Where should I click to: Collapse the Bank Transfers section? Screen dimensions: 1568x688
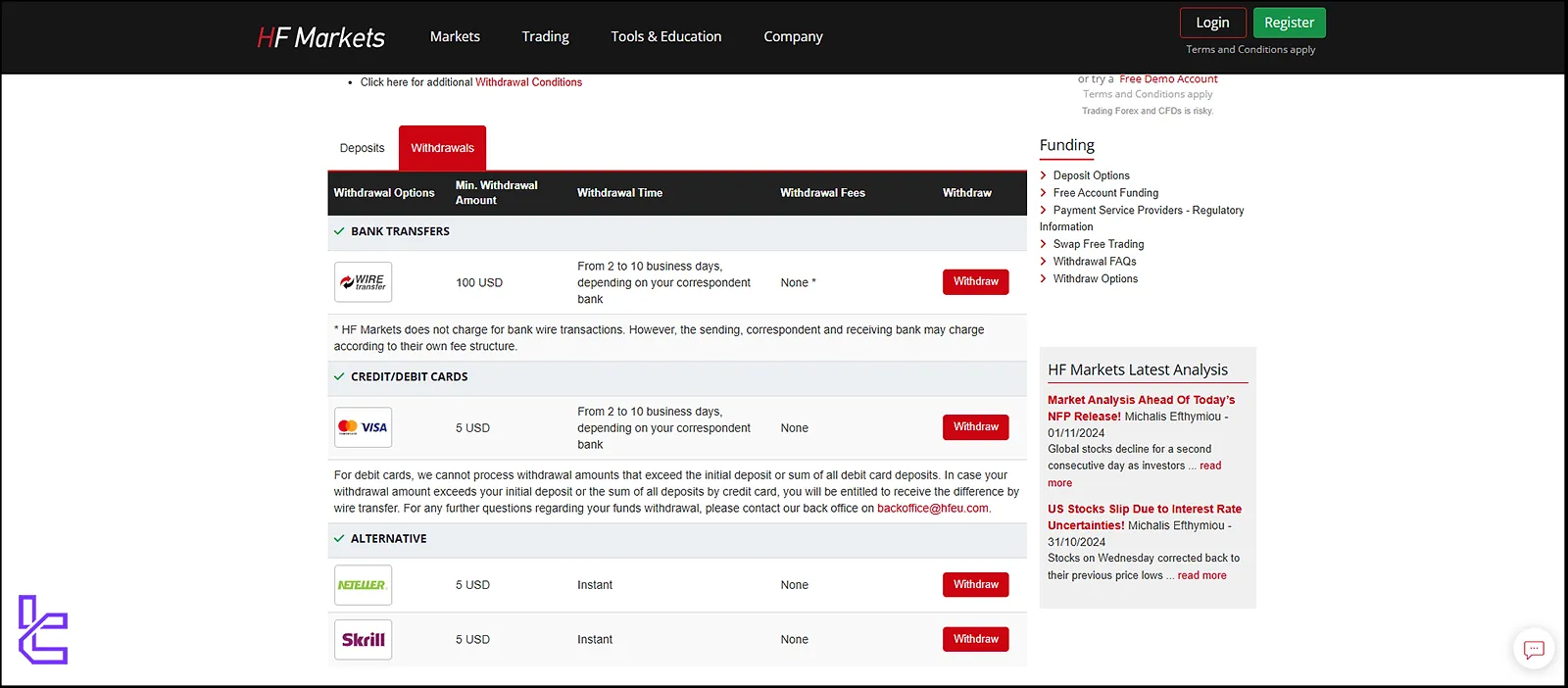click(339, 231)
